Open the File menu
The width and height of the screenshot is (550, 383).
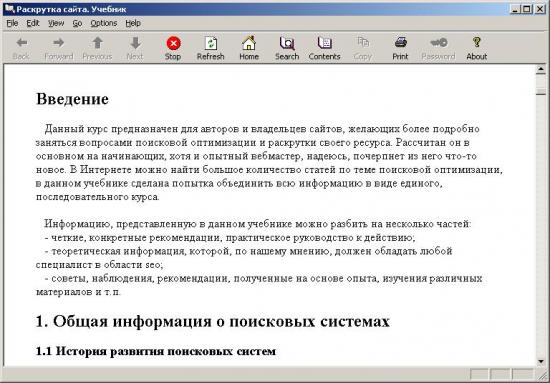pyautogui.click(x=12, y=23)
